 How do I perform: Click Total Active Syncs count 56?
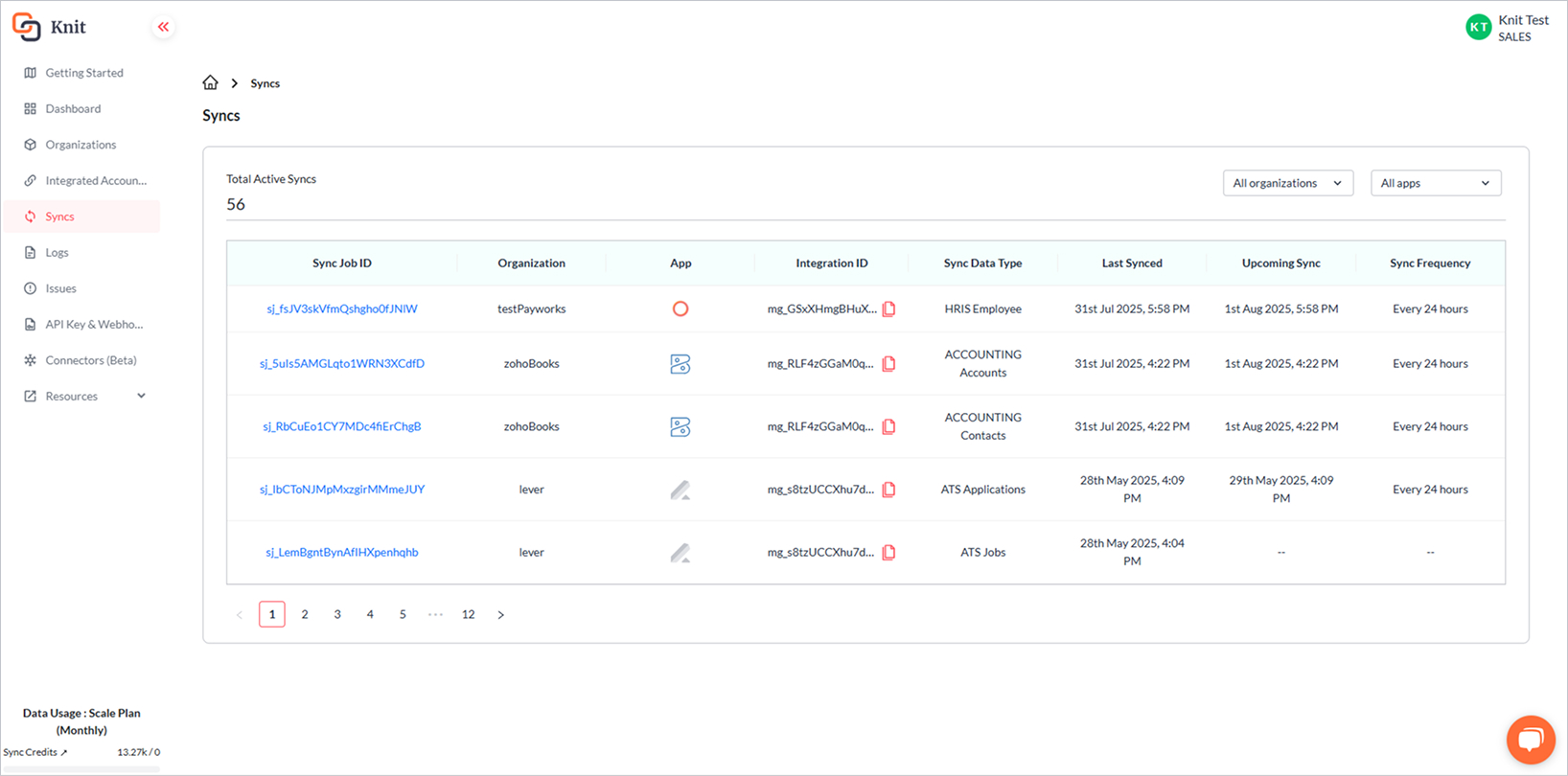(x=236, y=204)
